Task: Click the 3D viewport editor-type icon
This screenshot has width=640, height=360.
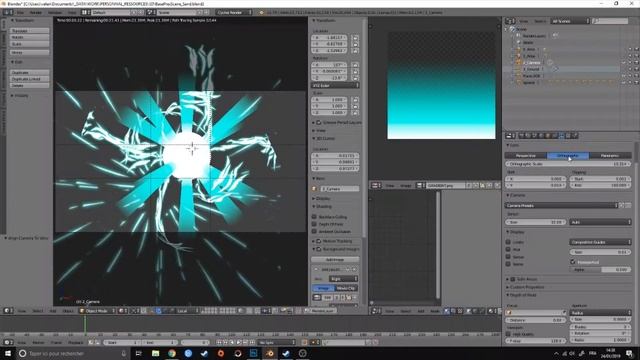Action: tap(8, 311)
